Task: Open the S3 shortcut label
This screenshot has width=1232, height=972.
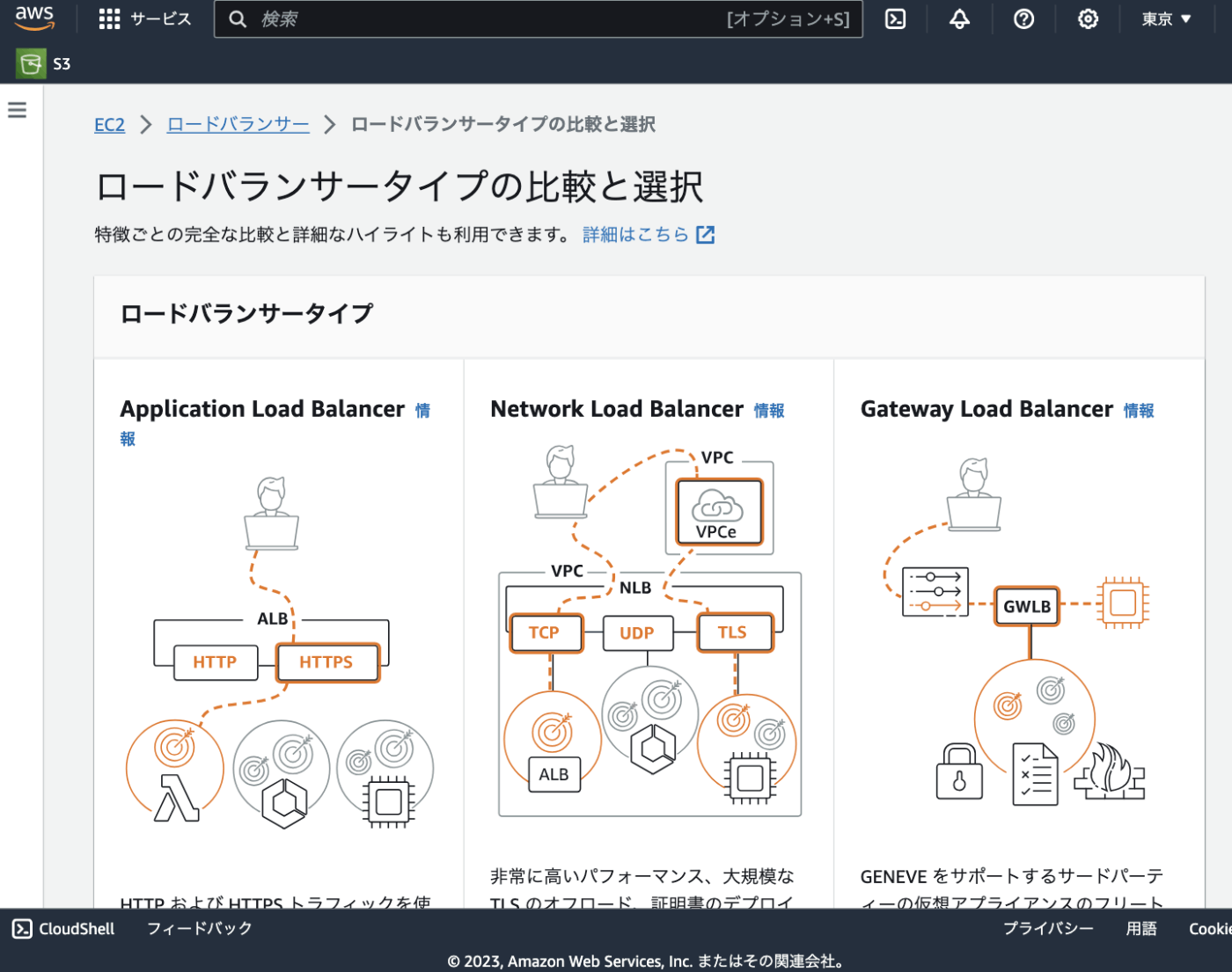Action: pyautogui.click(x=62, y=63)
